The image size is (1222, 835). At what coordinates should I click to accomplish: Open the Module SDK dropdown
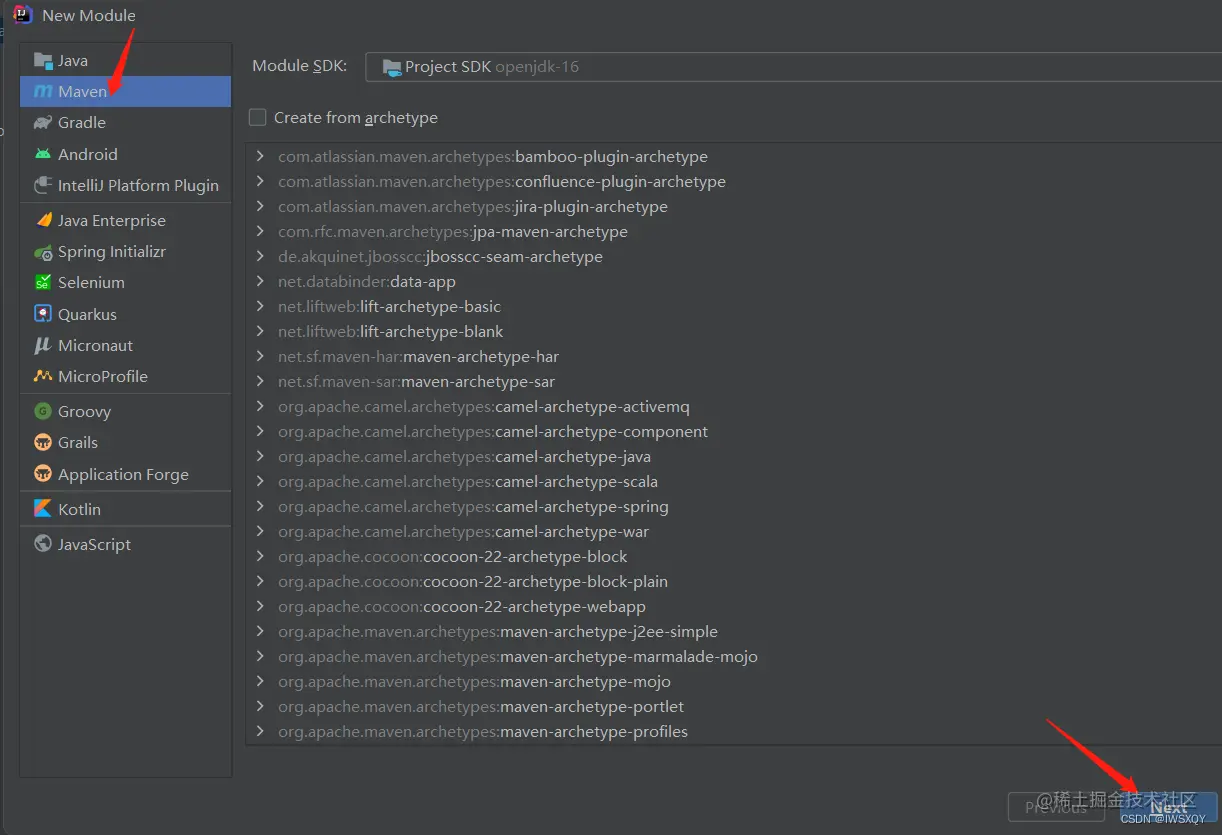coord(793,67)
